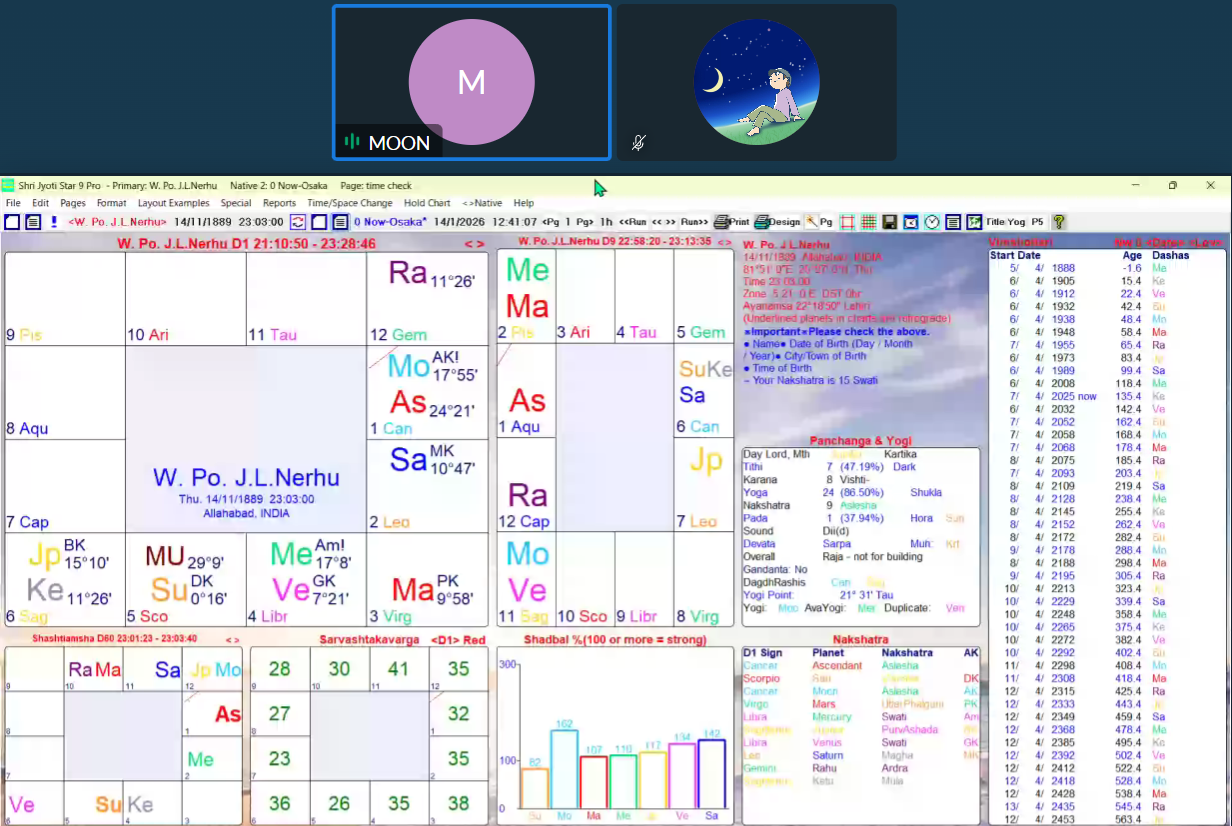Click the yellow question mark help icon

point(1059,222)
